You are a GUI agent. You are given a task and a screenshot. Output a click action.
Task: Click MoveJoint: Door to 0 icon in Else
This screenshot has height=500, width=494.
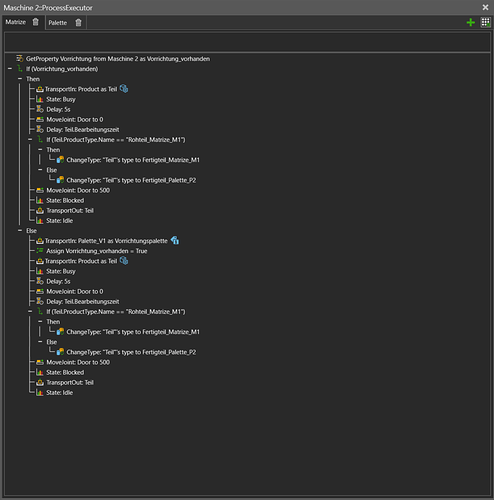[x=40, y=291]
